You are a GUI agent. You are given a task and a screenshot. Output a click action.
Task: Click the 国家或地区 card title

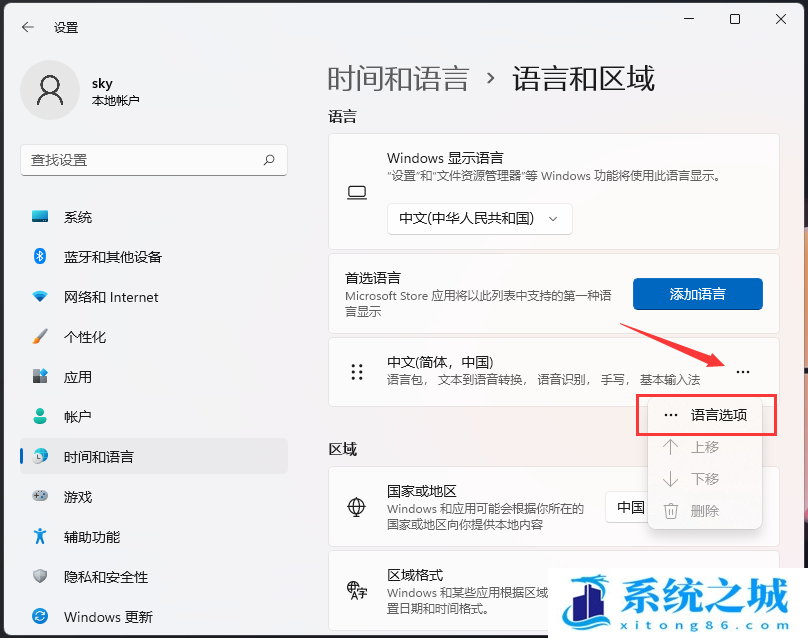(x=422, y=491)
